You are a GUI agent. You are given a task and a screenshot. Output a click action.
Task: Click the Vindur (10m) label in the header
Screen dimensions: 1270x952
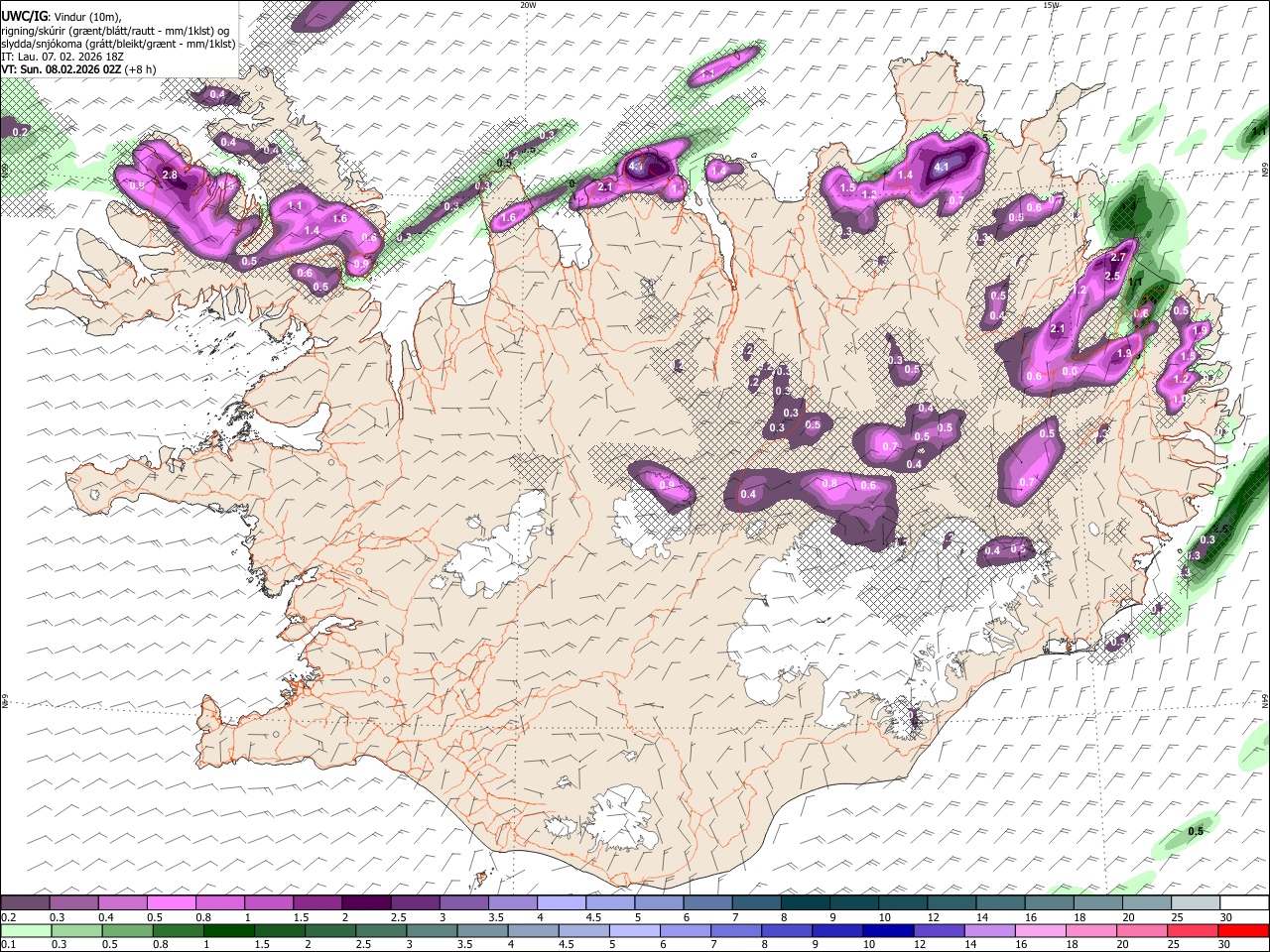(x=87, y=17)
